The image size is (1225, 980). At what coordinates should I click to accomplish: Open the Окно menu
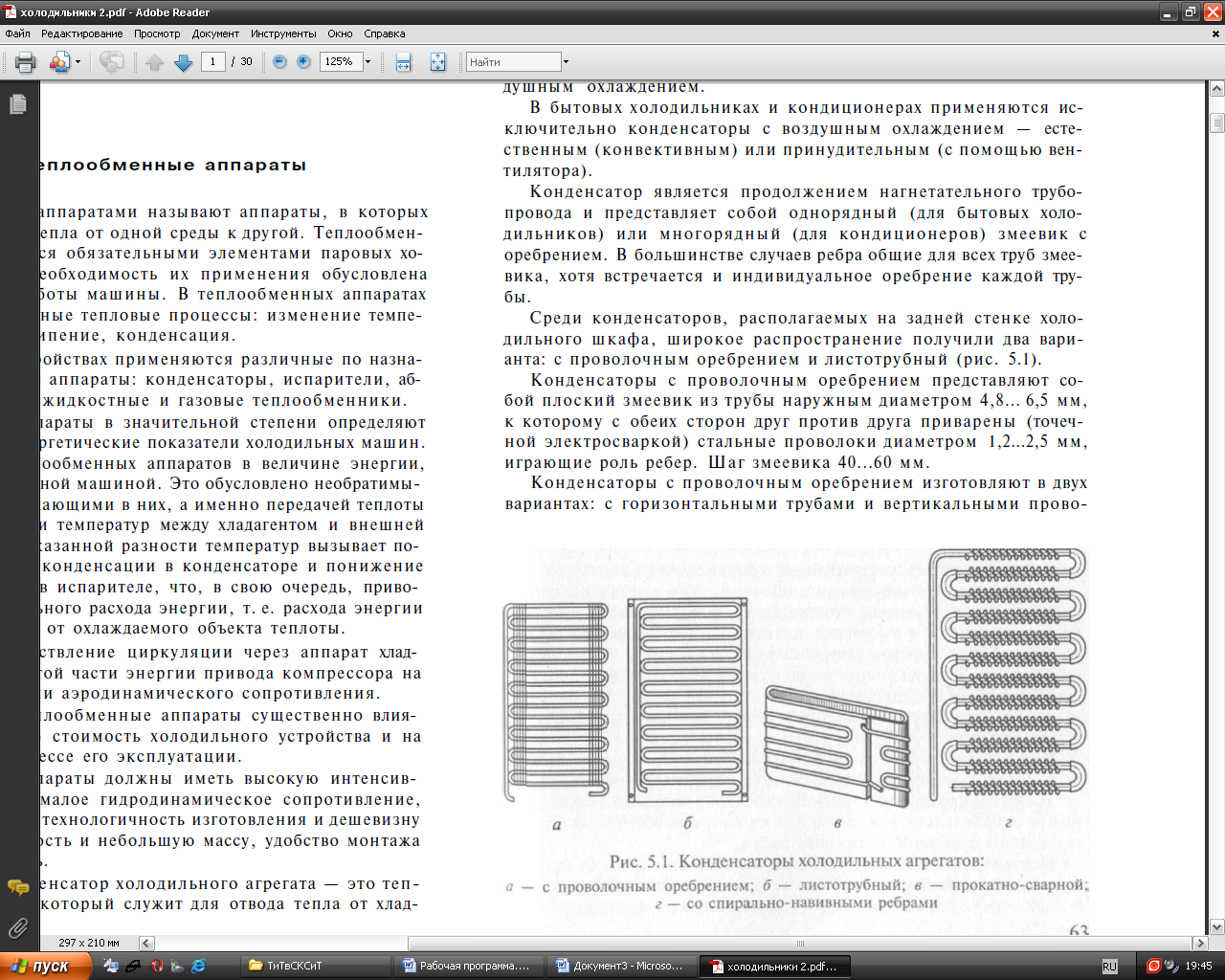click(340, 33)
